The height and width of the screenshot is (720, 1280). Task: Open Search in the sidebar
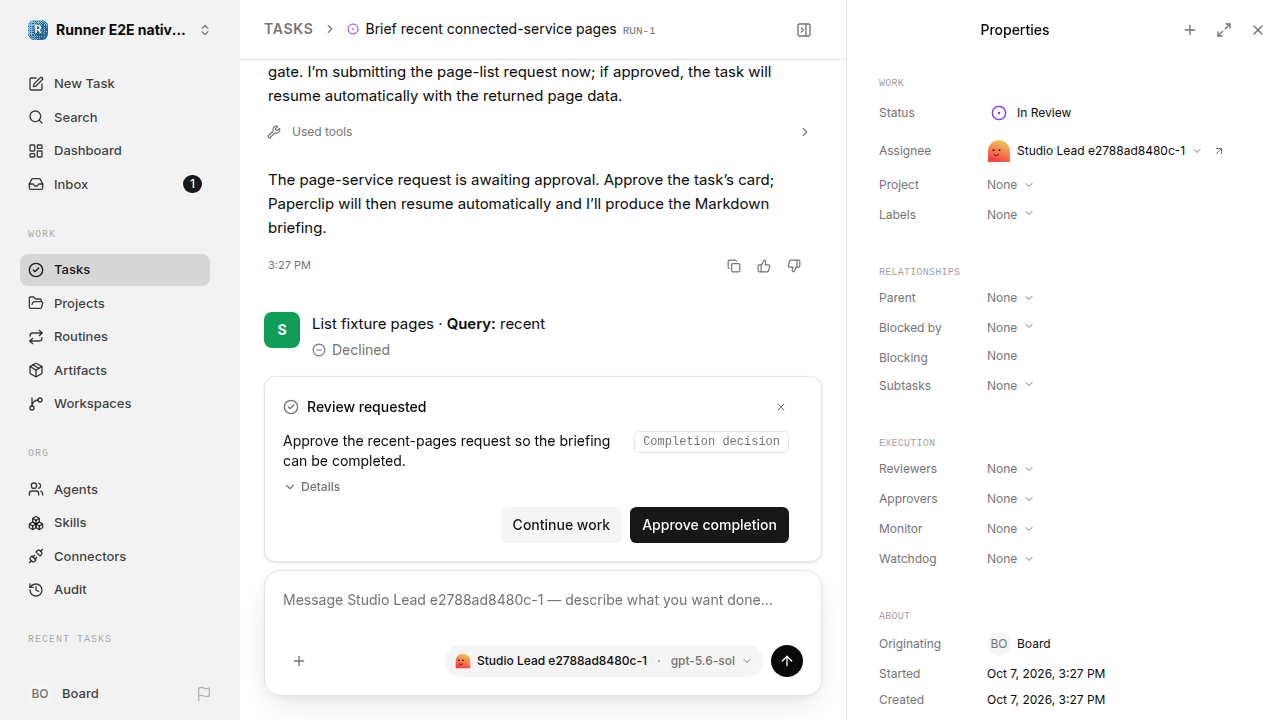[115, 117]
